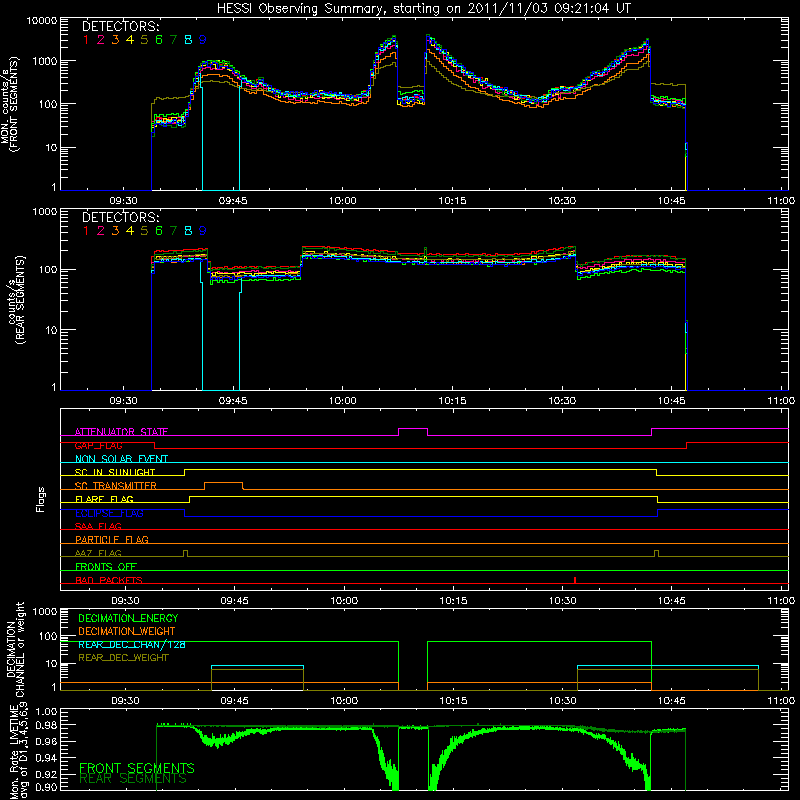Click '09:30' tick under the Flags panel
The width and height of the screenshot is (800, 800).
[x=126, y=601]
